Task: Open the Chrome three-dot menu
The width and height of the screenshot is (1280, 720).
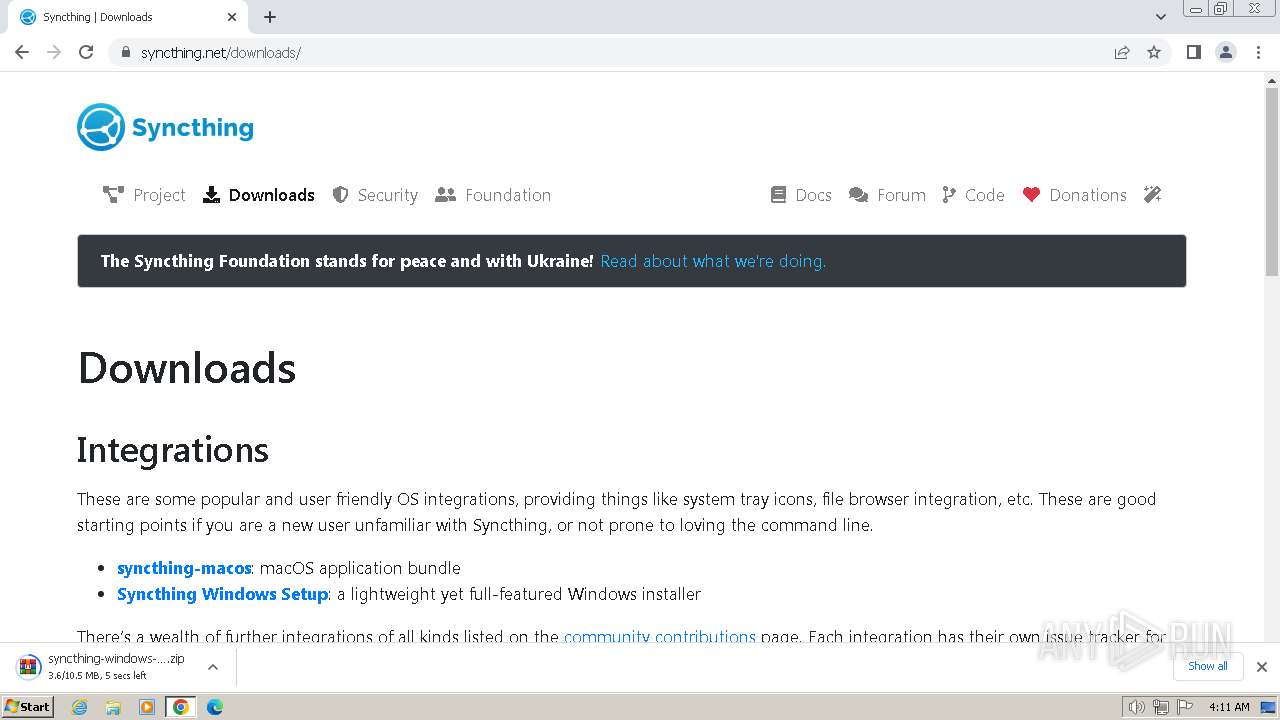Action: tap(1258, 52)
